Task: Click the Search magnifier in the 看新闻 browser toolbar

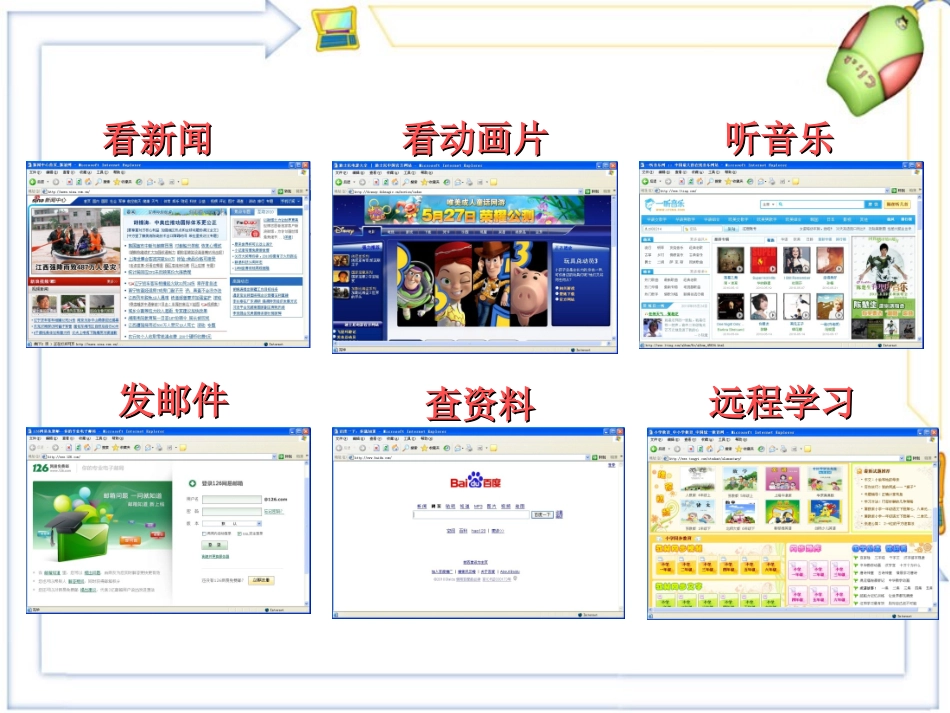Action: pyautogui.click(x=98, y=181)
